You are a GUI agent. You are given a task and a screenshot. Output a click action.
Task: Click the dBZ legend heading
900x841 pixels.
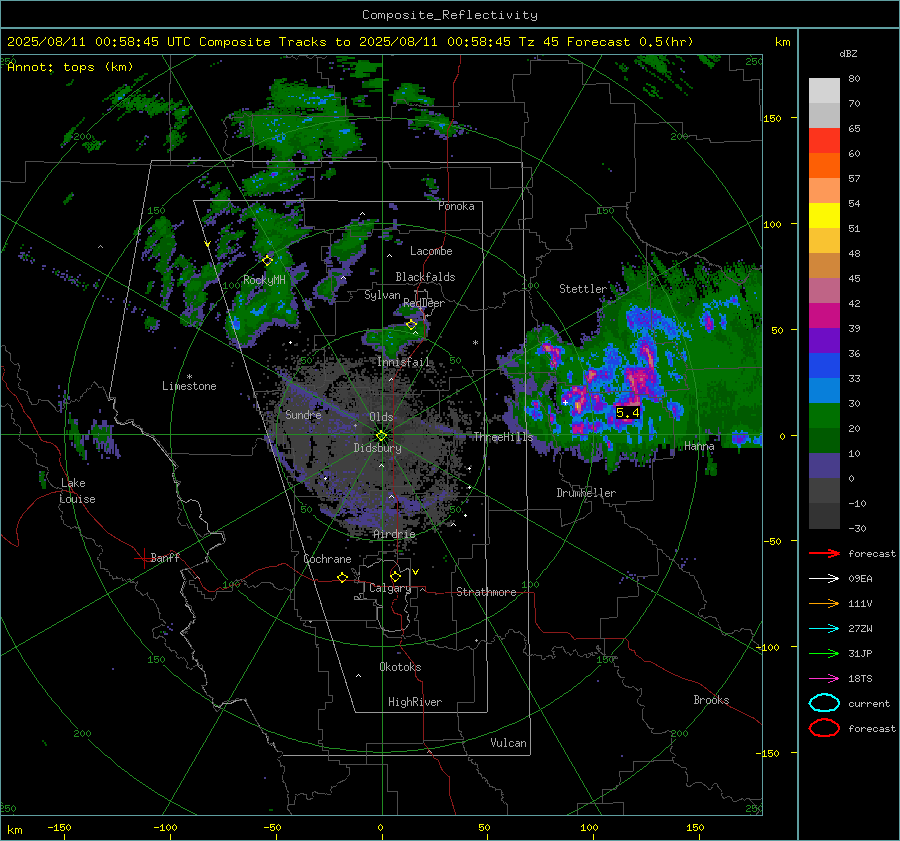click(848, 53)
